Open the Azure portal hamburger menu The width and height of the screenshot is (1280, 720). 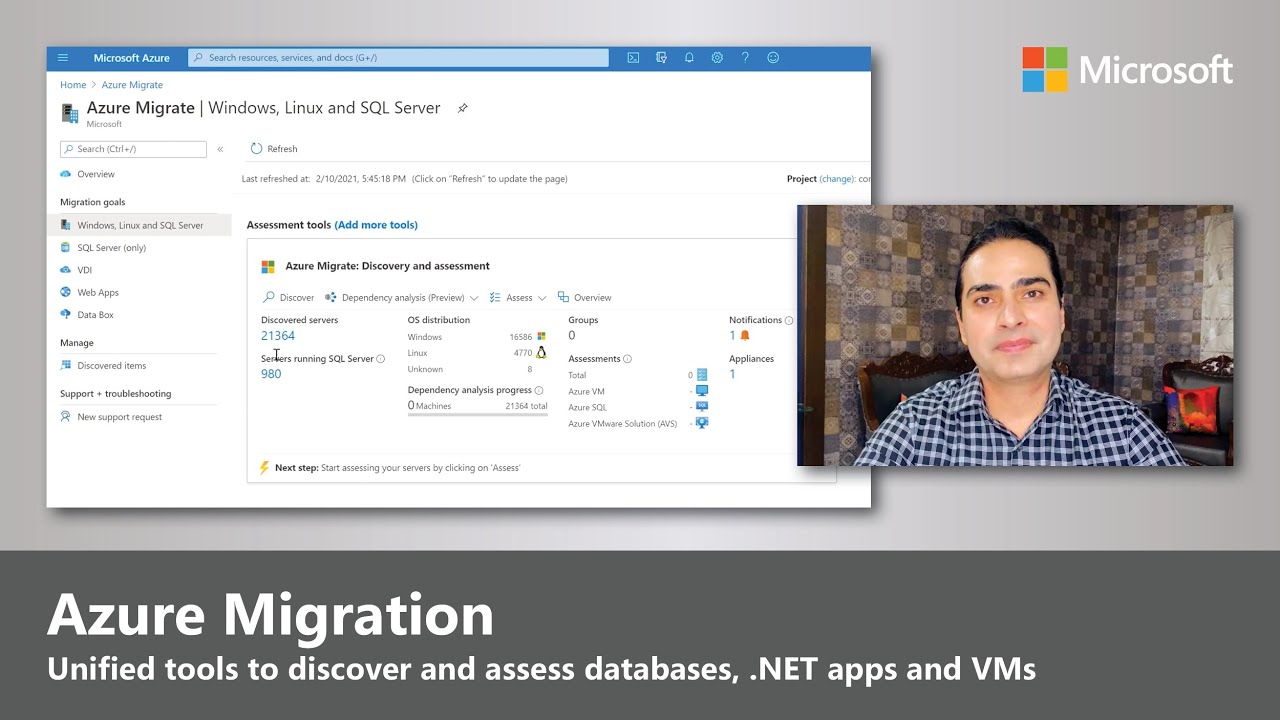63,58
